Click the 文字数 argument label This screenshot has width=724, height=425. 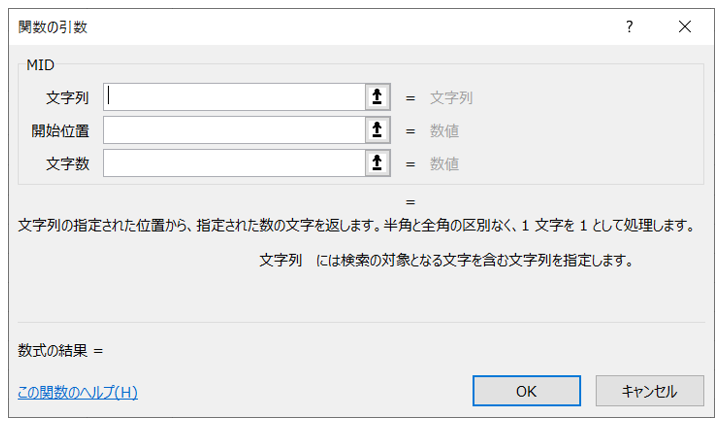click(x=68, y=164)
